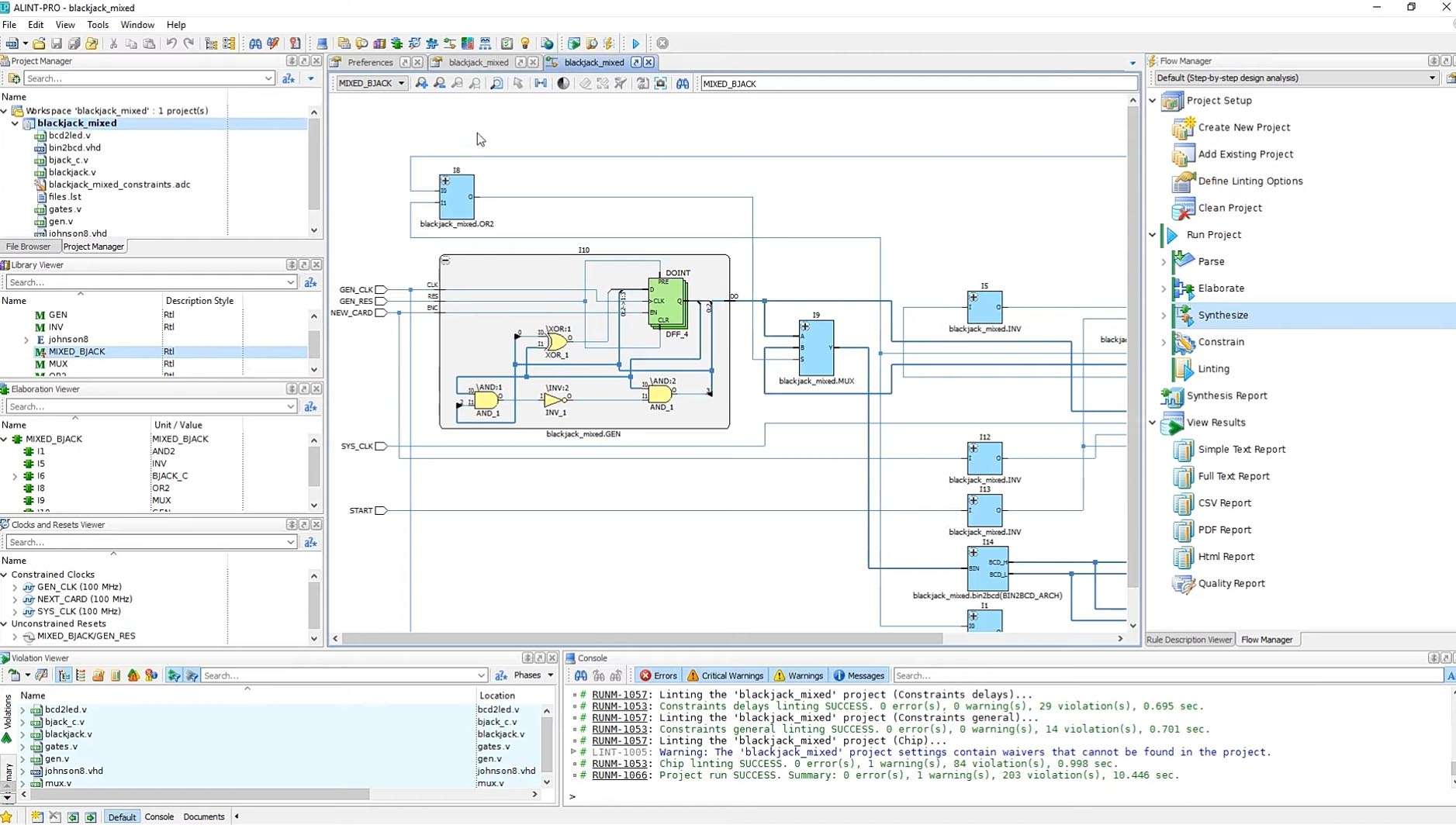The width and height of the screenshot is (1456, 825).
Task: Click the Run play icon in main toolbar
Action: tap(636, 43)
